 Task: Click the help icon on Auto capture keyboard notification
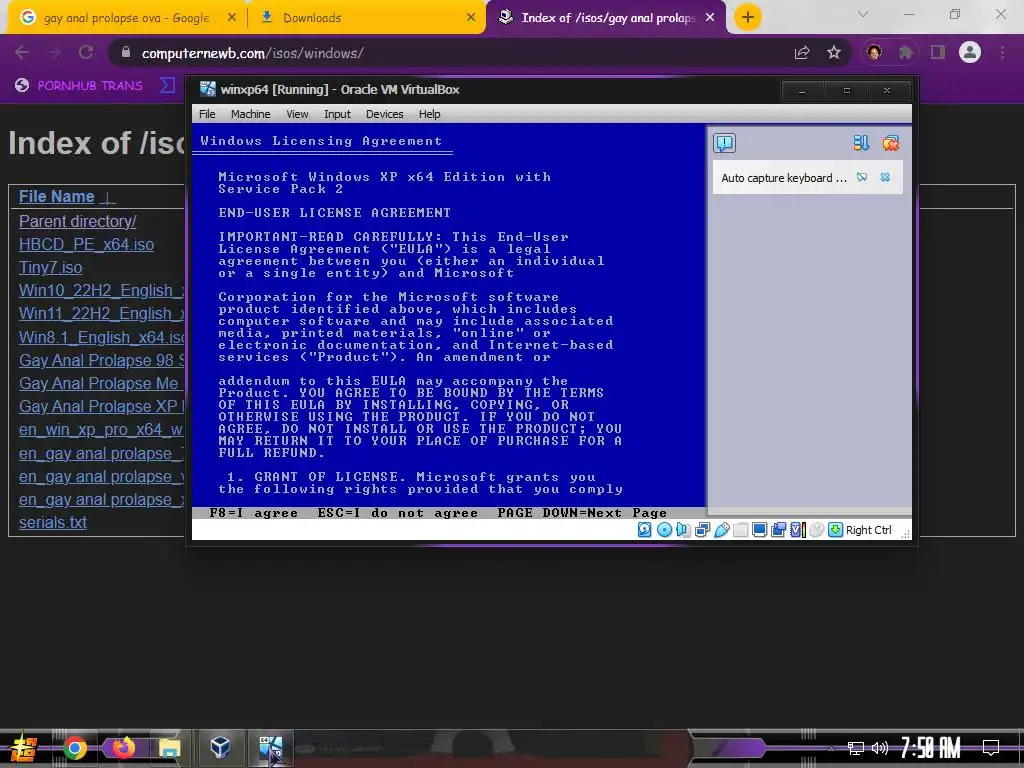click(862, 177)
